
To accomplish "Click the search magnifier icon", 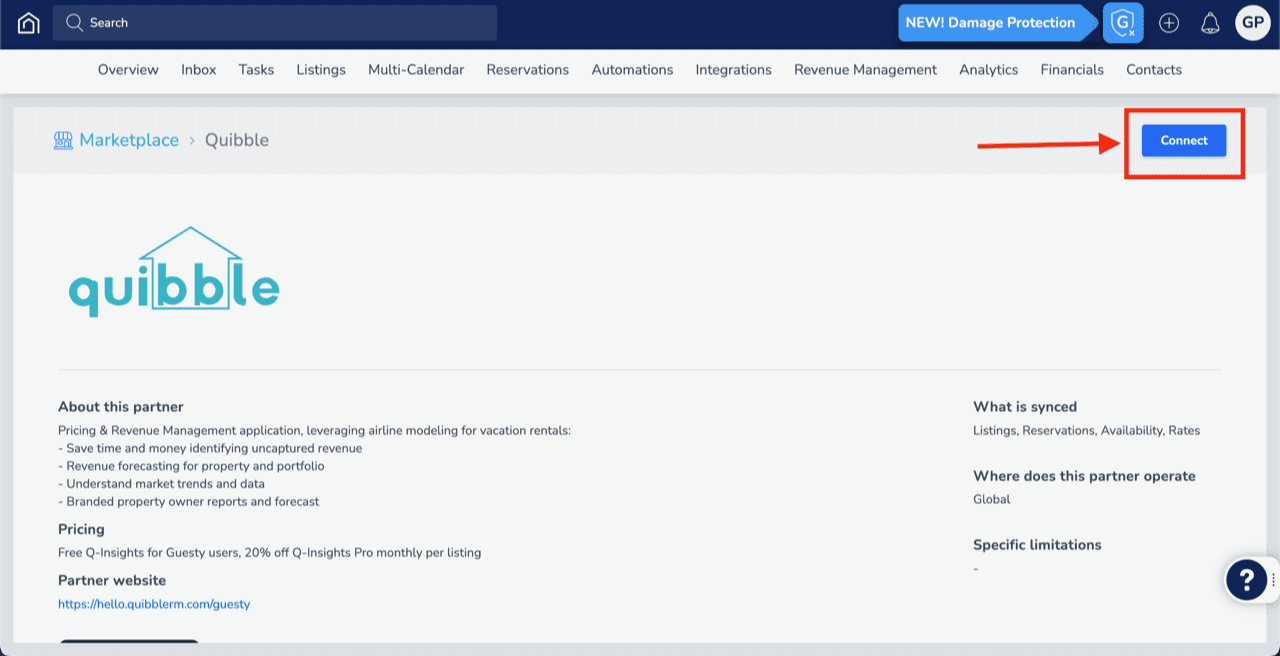I will coord(74,22).
